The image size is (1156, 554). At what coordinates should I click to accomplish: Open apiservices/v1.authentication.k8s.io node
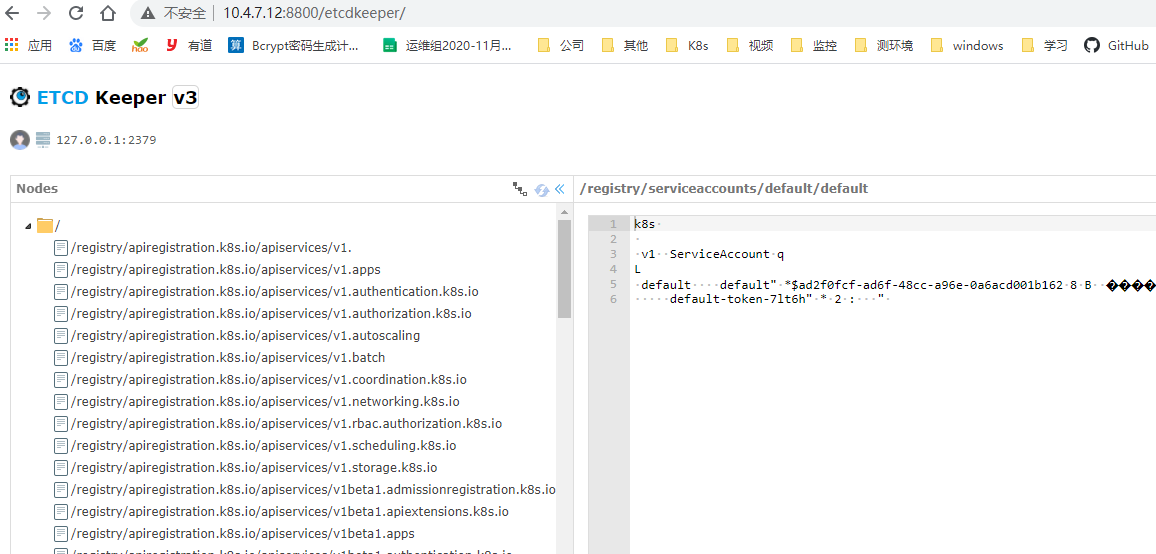[275, 292]
